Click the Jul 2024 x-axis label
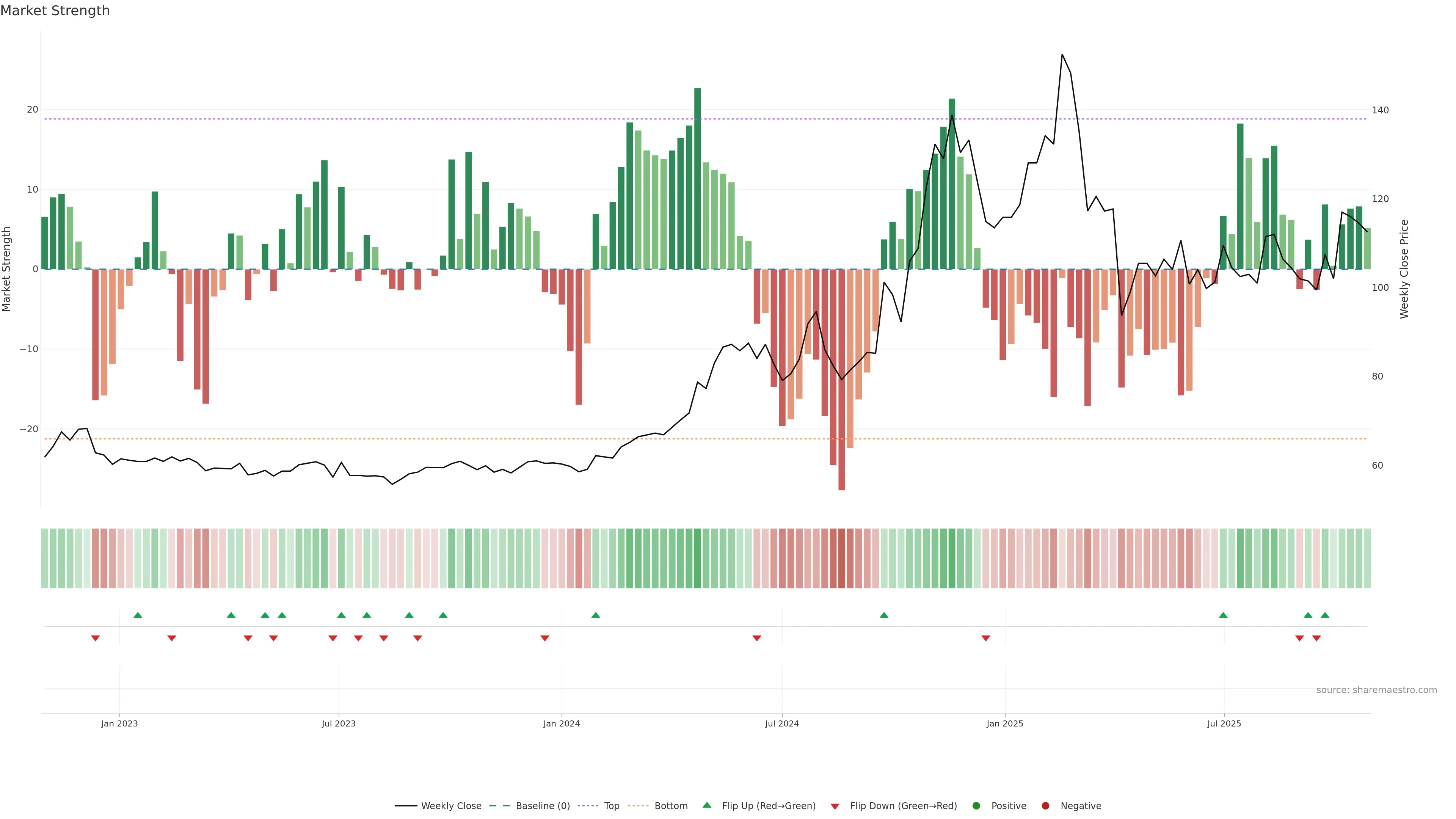Screen dimensions: 1456x819 (782, 723)
